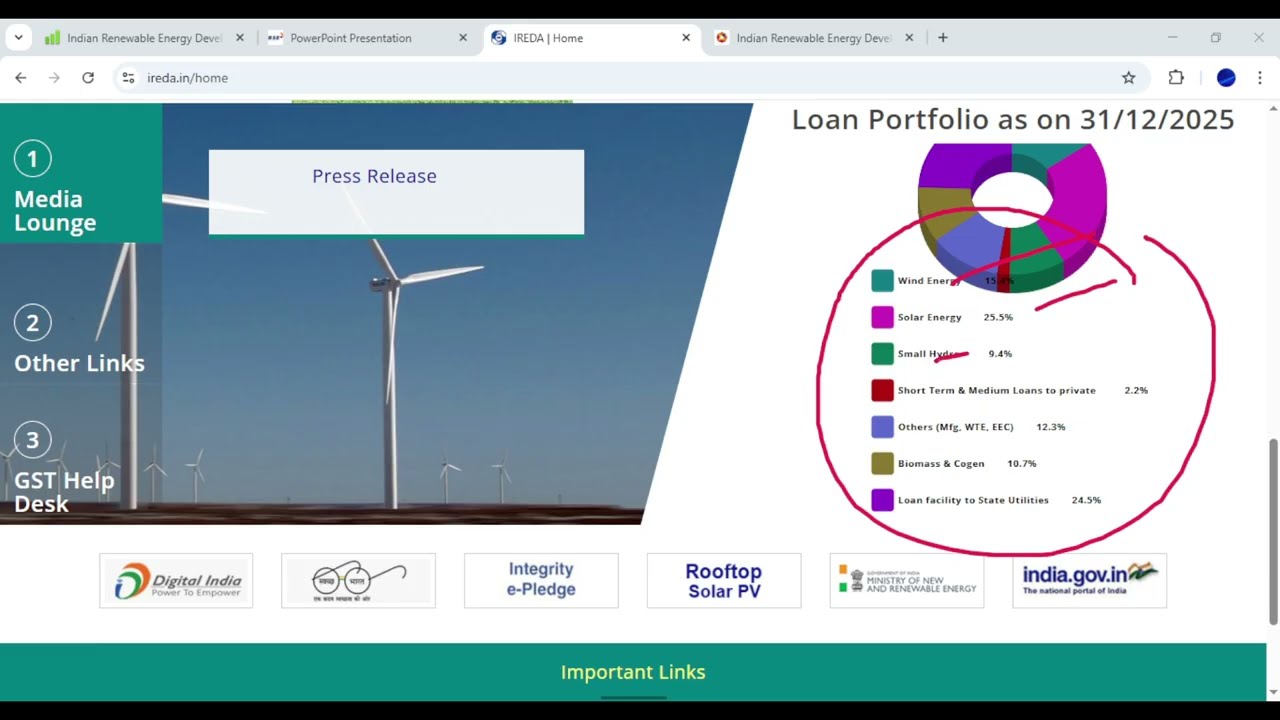1280x720 pixels.
Task: Click the Wind Energy teal legend swatch
Action: click(882, 281)
